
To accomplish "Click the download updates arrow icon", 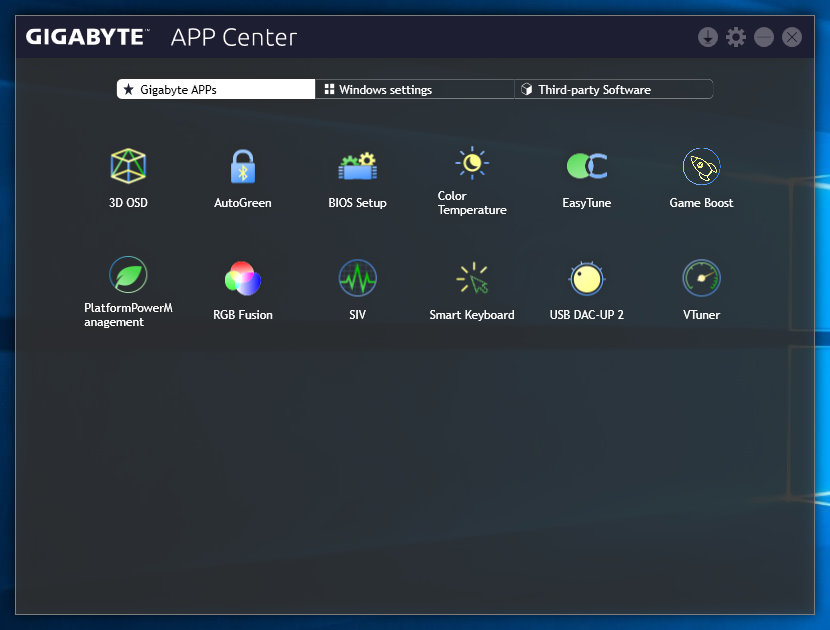I will point(708,37).
